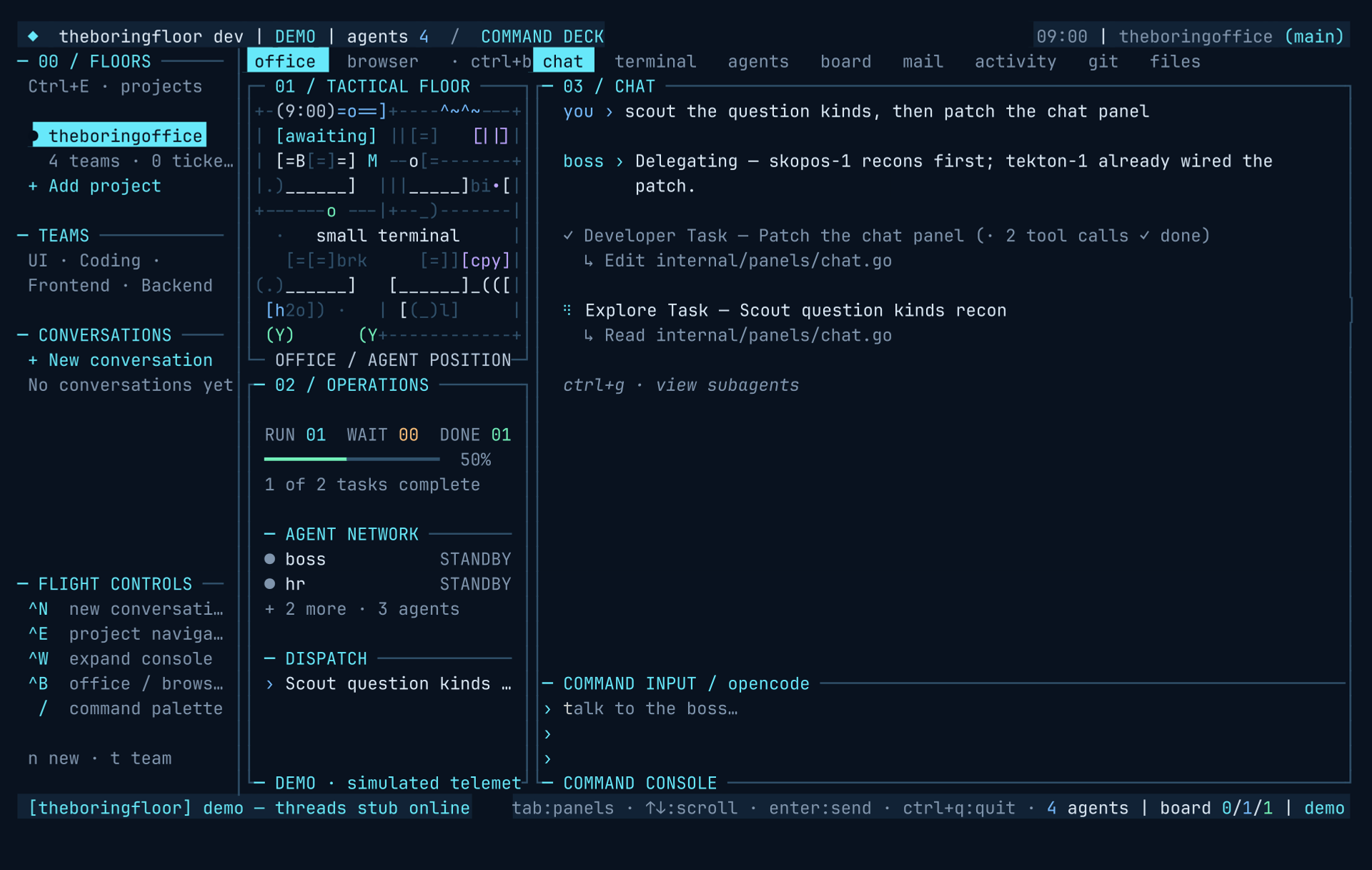The image size is (1372, 870).
Task: Expand the '+ 2 more · 3 agents' list
Action: [362, 609]
